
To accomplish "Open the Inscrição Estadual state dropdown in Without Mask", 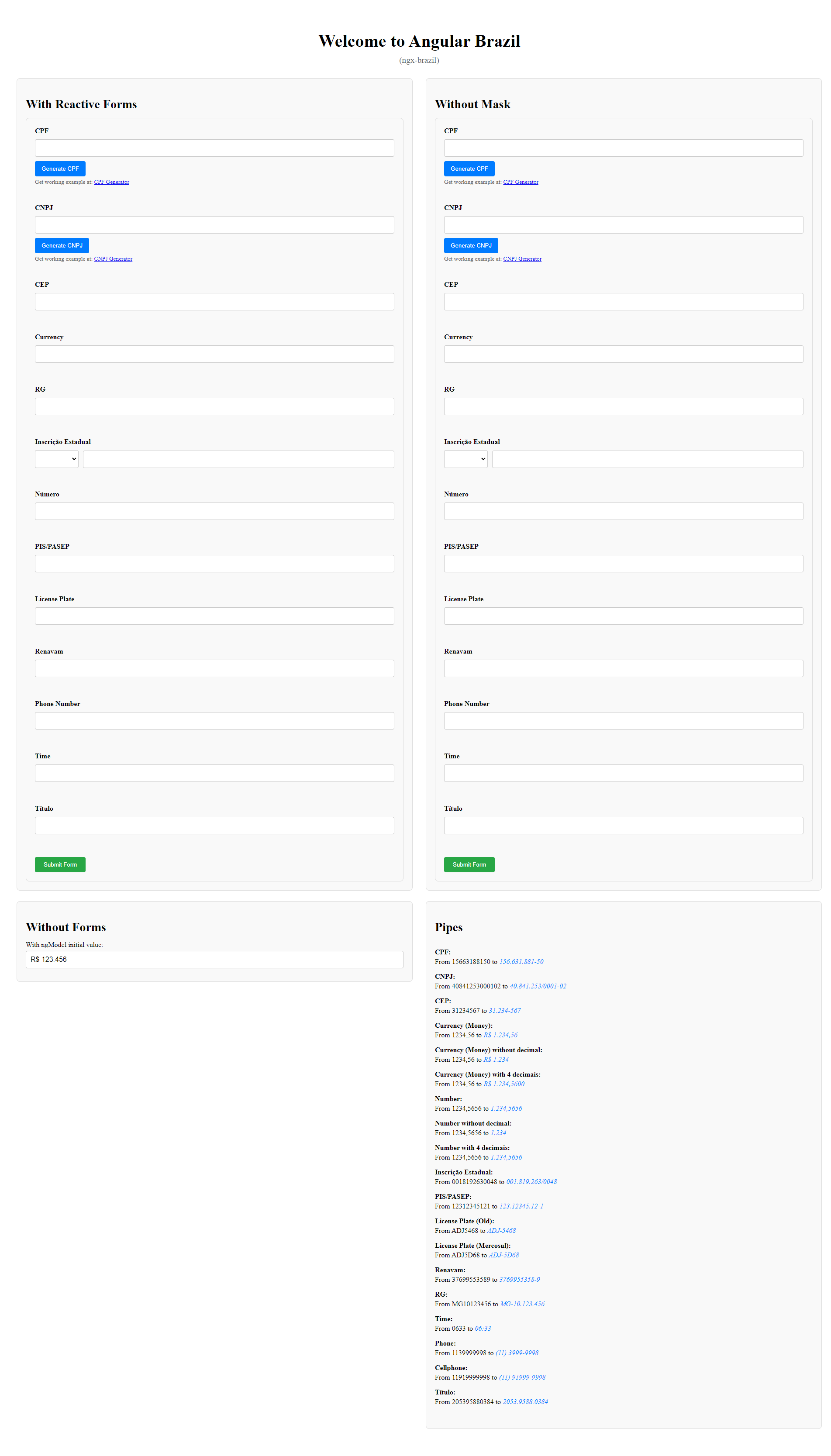I will click(465, 459).
